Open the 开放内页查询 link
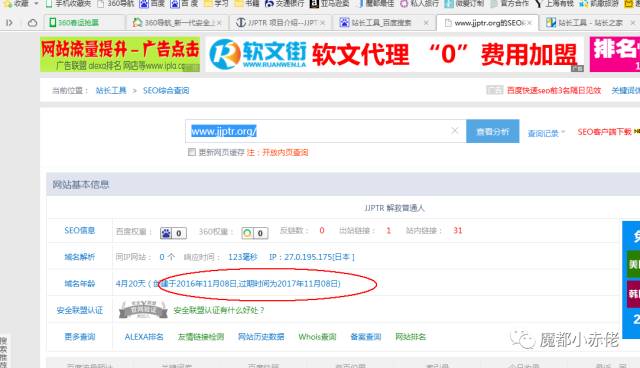Viewport: 640px width, 368px height. point(285,152)
